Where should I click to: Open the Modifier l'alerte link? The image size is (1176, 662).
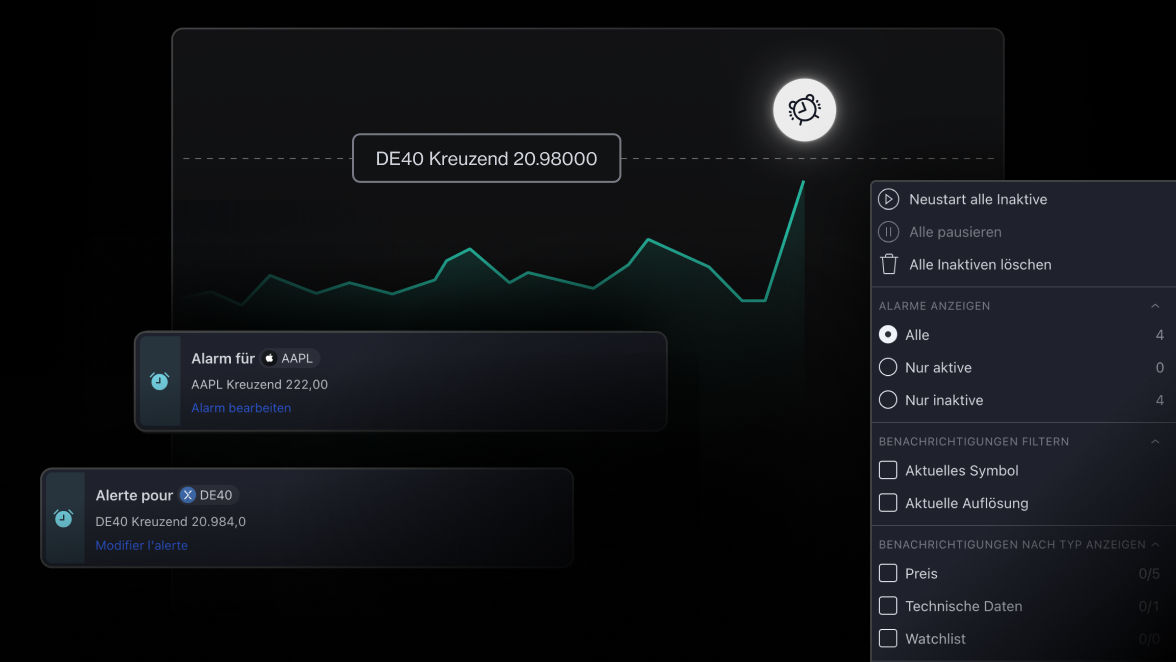point(141,545)
